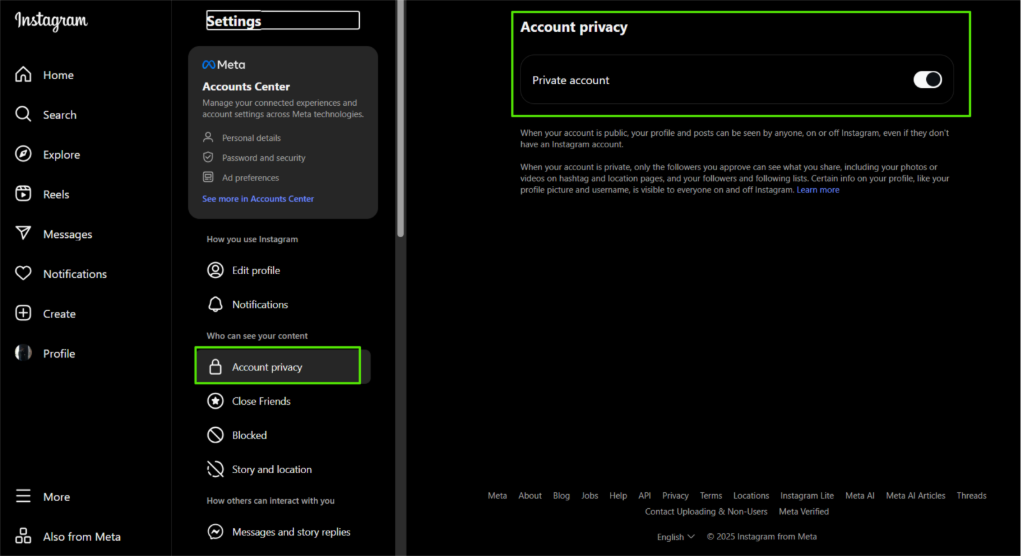
Task: Open the Blocked settings page
Action: tap(249, 435)
